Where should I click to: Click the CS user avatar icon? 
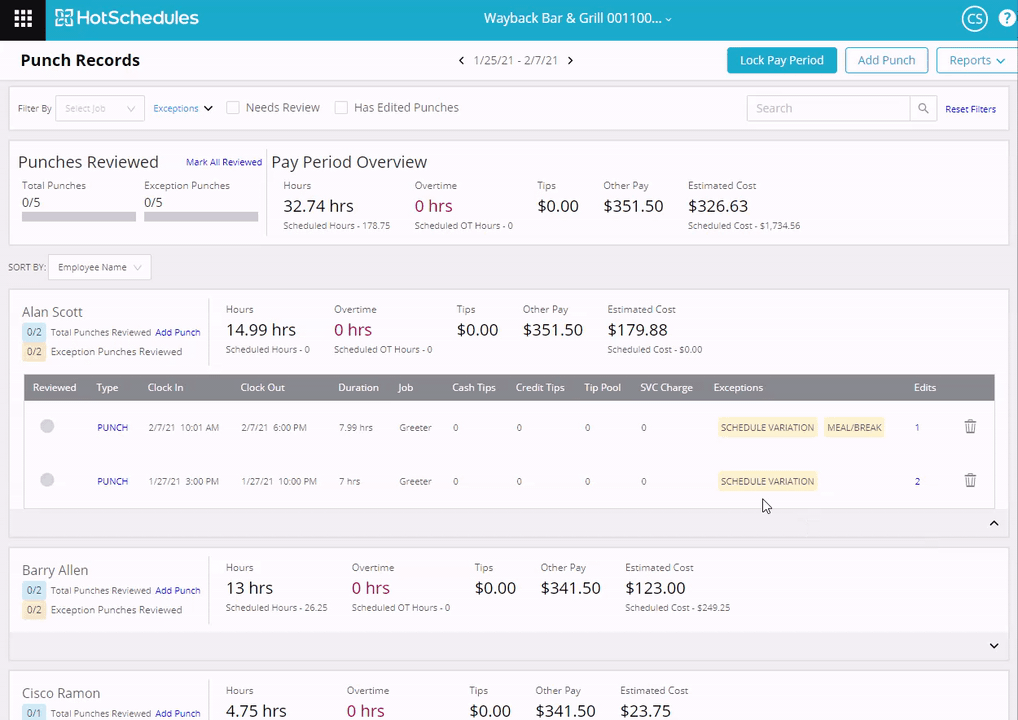[973, 18]
